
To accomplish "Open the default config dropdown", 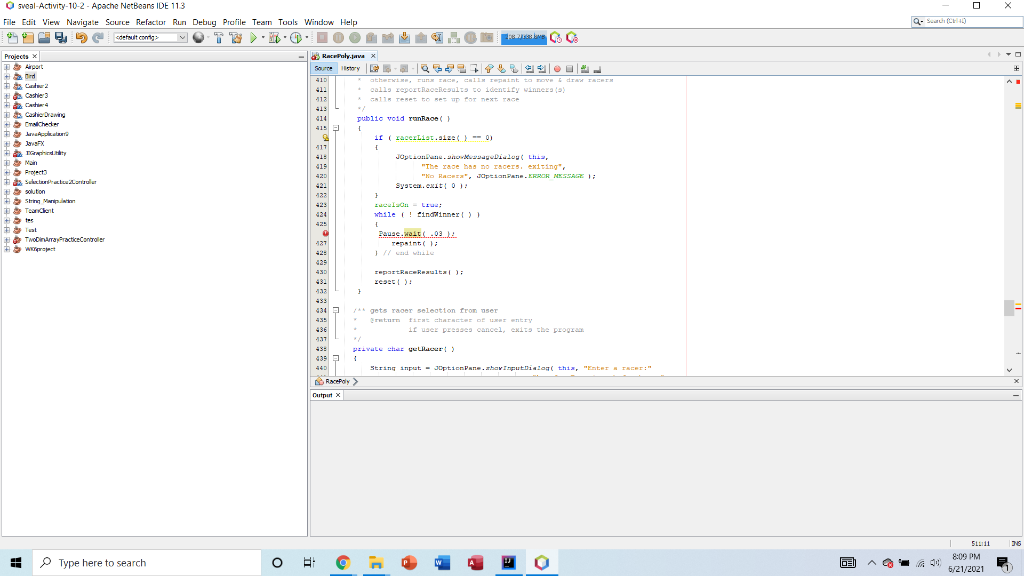I will click(x=181, y=38).
